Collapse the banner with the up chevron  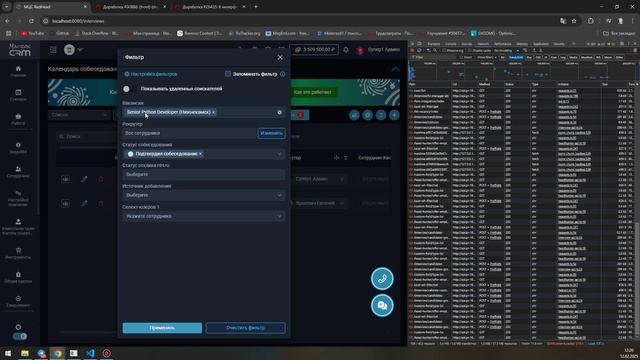(x=395, y=69)
